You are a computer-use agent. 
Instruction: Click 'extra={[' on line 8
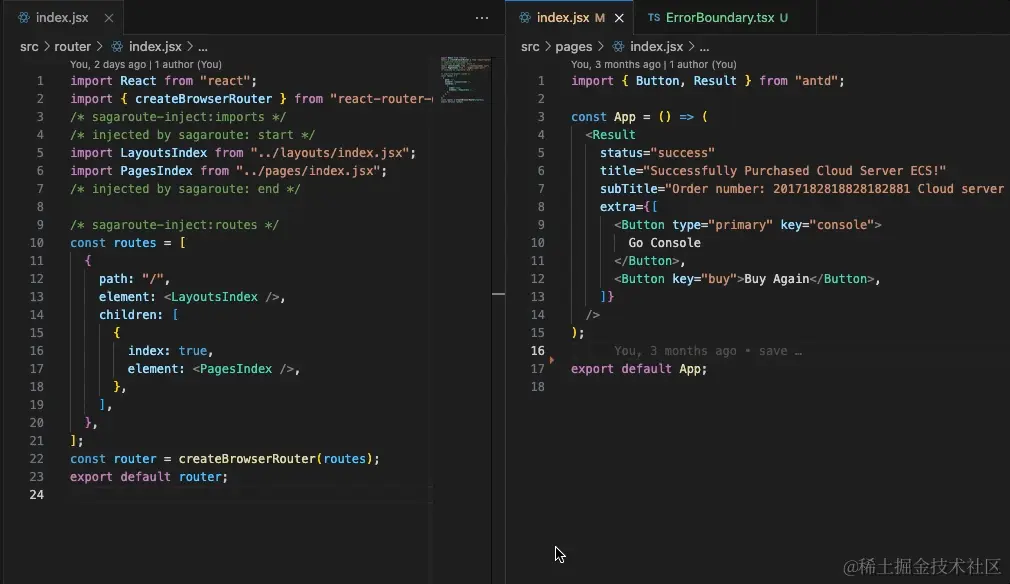629,207
